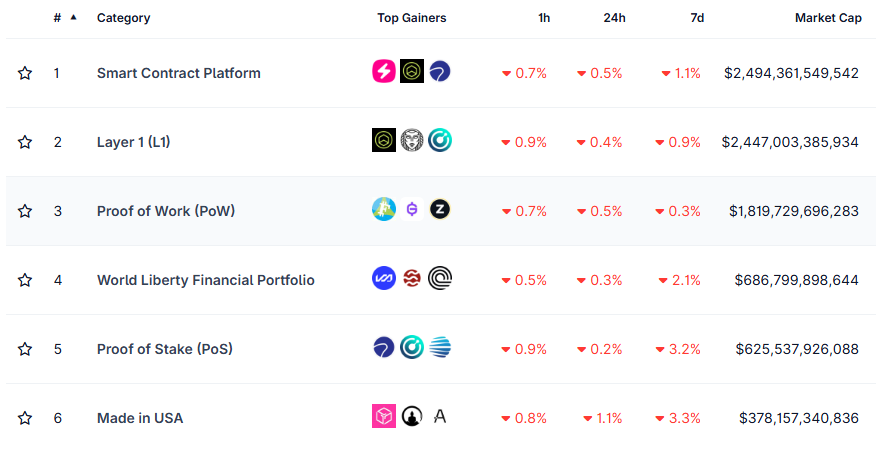Click the pink lightning coin icon in Smart Contract Platform row

tap(383, 71)
